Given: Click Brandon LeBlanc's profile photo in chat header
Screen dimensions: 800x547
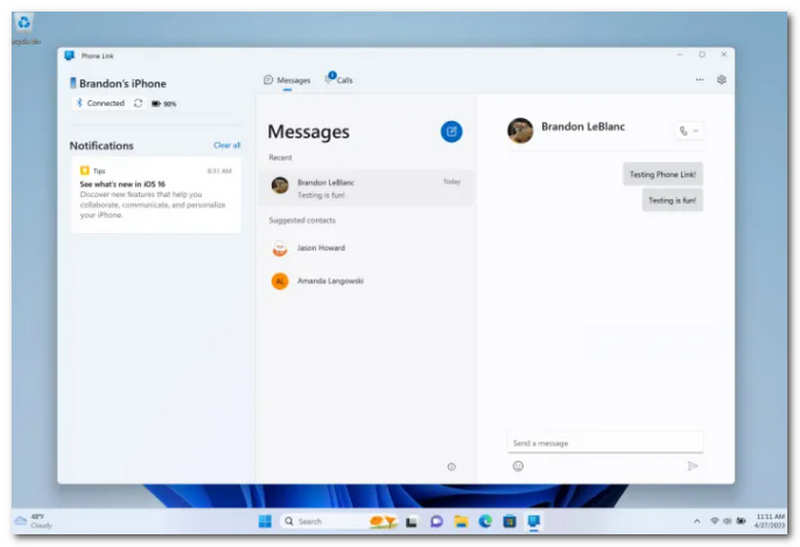Looking at the screenshot, I should coord(520,131).
